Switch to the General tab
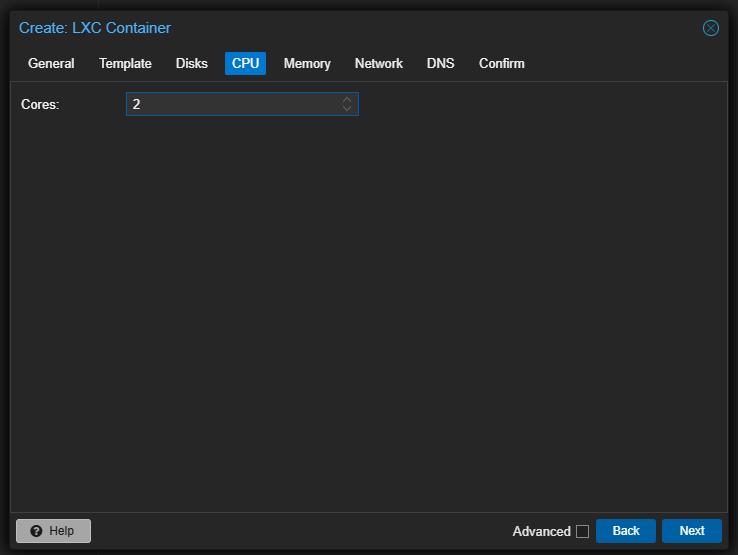Image resolution: width=738 pixels, height=555 pixels. point(51,63)
